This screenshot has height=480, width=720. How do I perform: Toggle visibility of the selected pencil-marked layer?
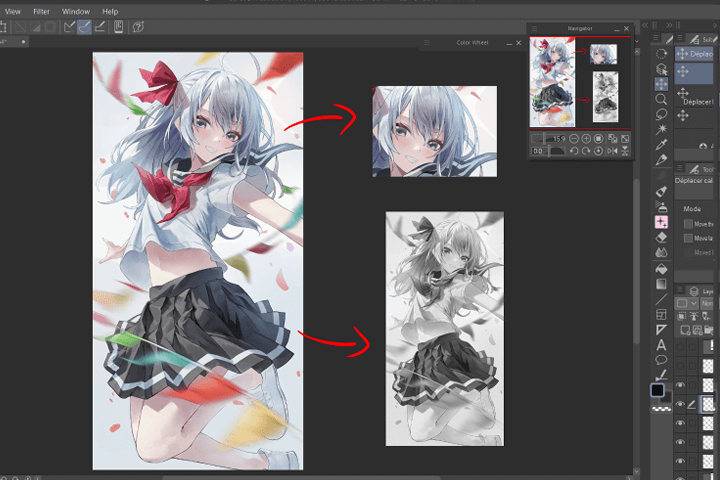coord(680,404)
